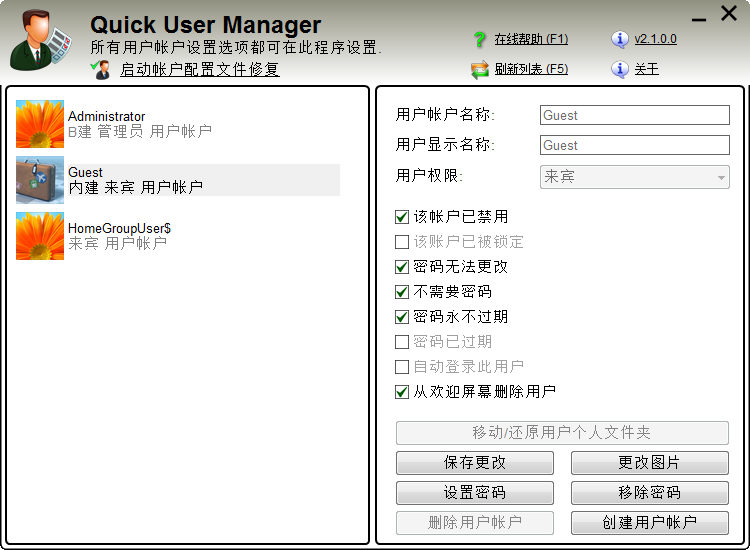Open 在线帮助 (F1) link

point(531,40)
